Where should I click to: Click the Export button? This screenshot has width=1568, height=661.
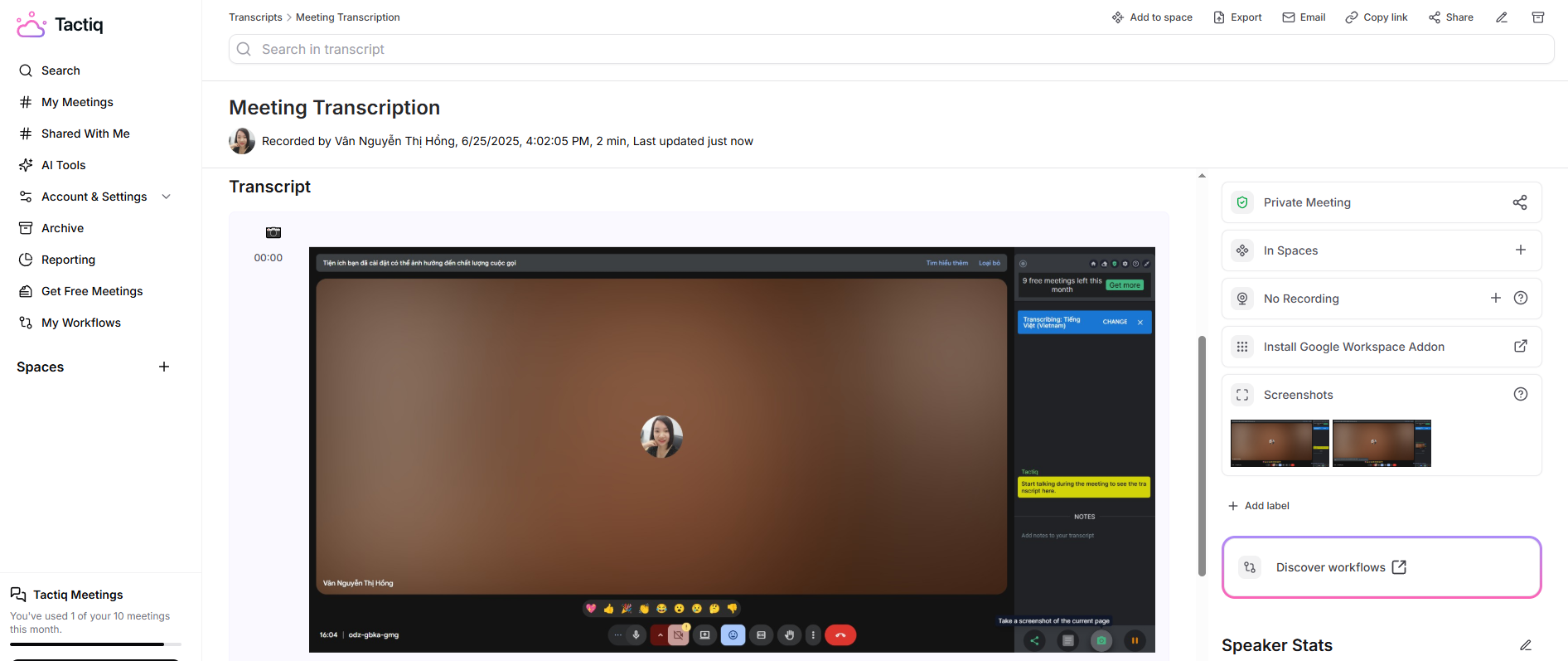pyautogui.click(x=1237, y=17)
